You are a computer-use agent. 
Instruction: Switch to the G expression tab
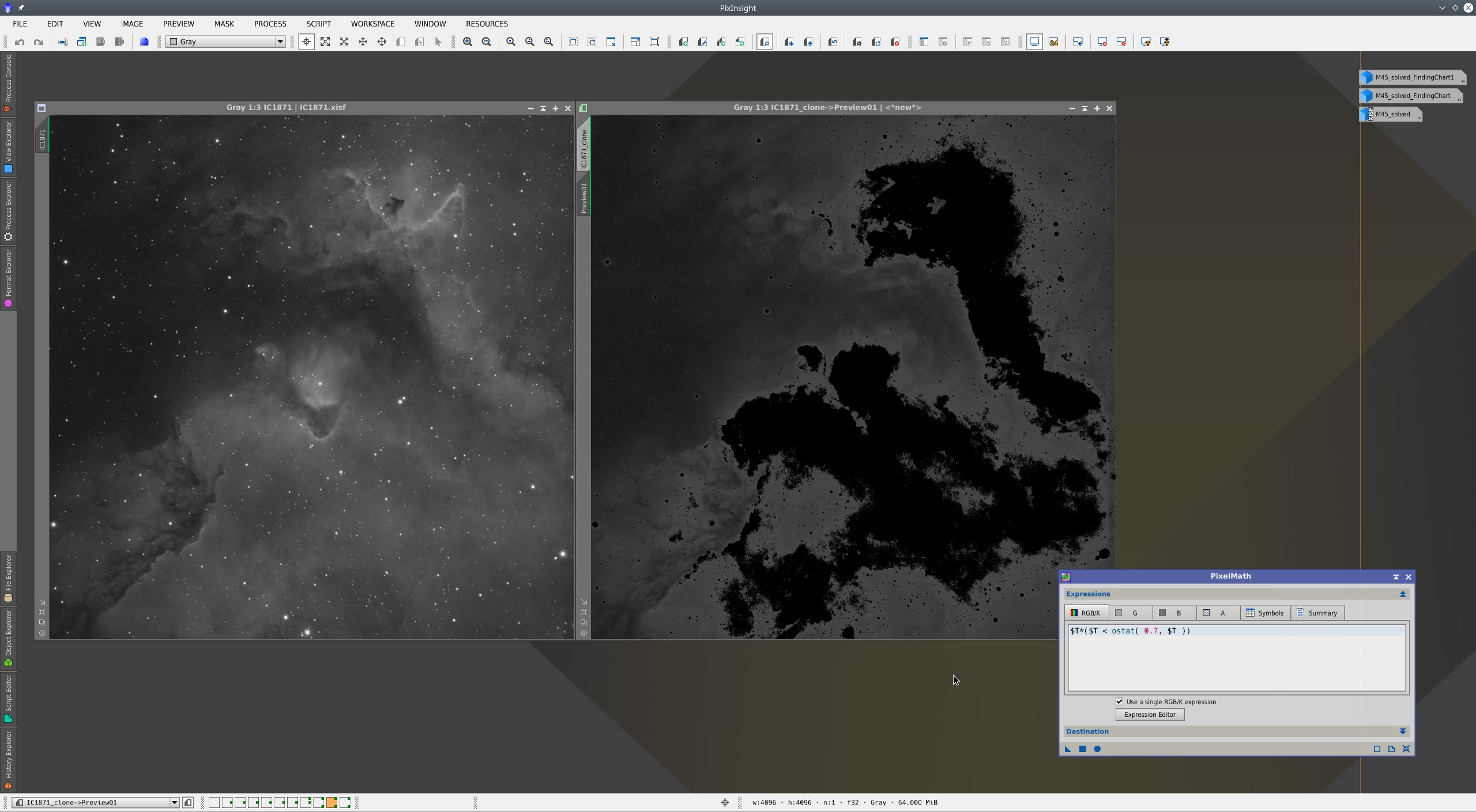(x=1130, y=613)
